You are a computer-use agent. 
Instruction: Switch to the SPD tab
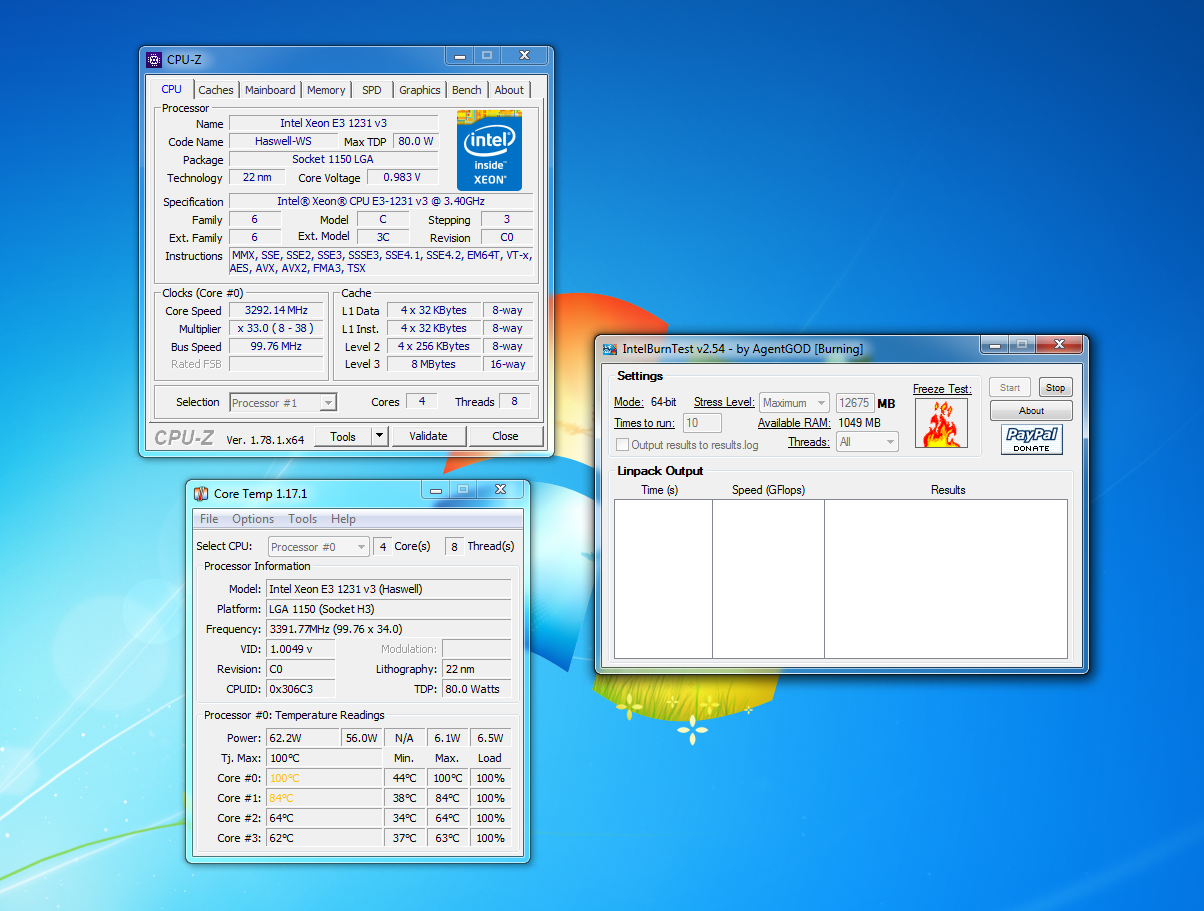tap(372, 90)
